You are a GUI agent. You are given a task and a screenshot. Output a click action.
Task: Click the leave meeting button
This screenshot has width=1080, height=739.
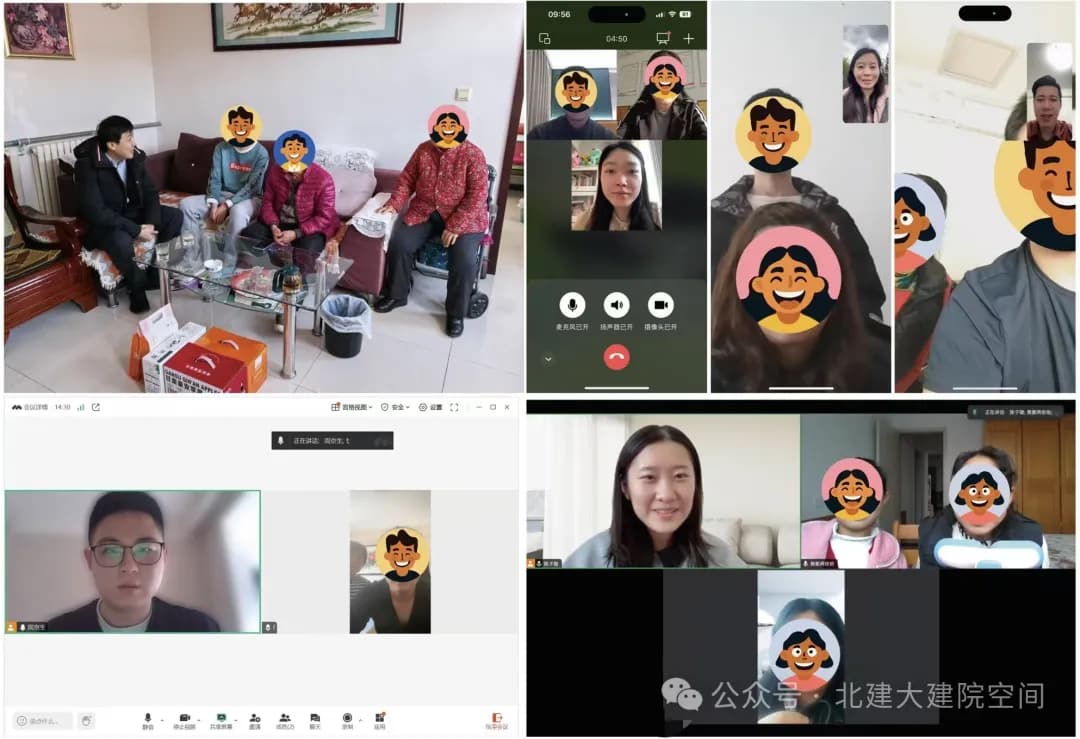tap(495, 720)
